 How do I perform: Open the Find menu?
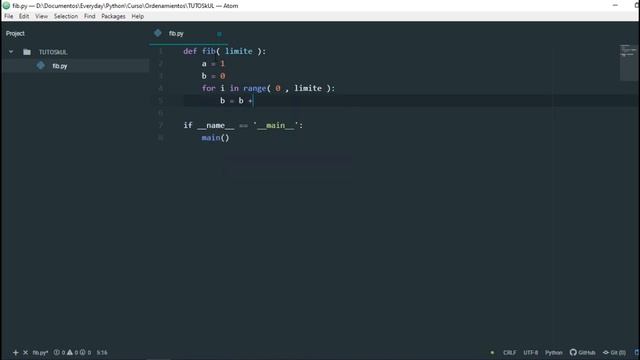89,16
